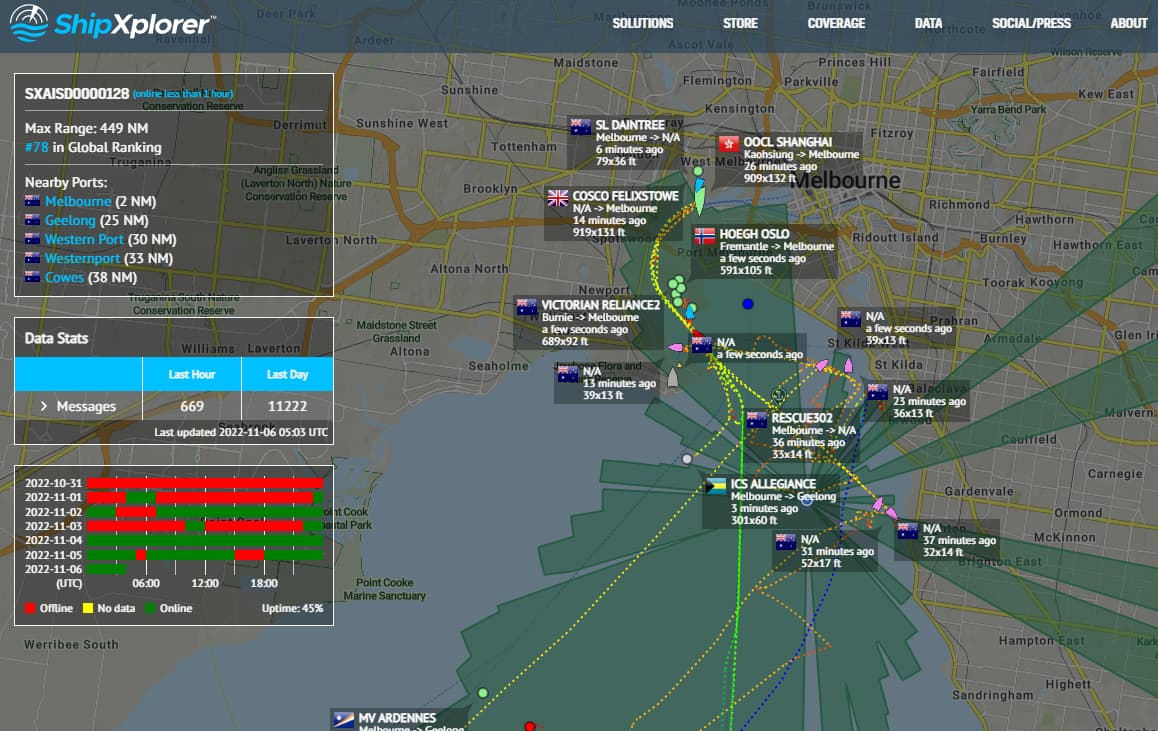Click the #78 global ranking link
The width and height of the screenshot is (1158, 731).
tap(36, 147)
